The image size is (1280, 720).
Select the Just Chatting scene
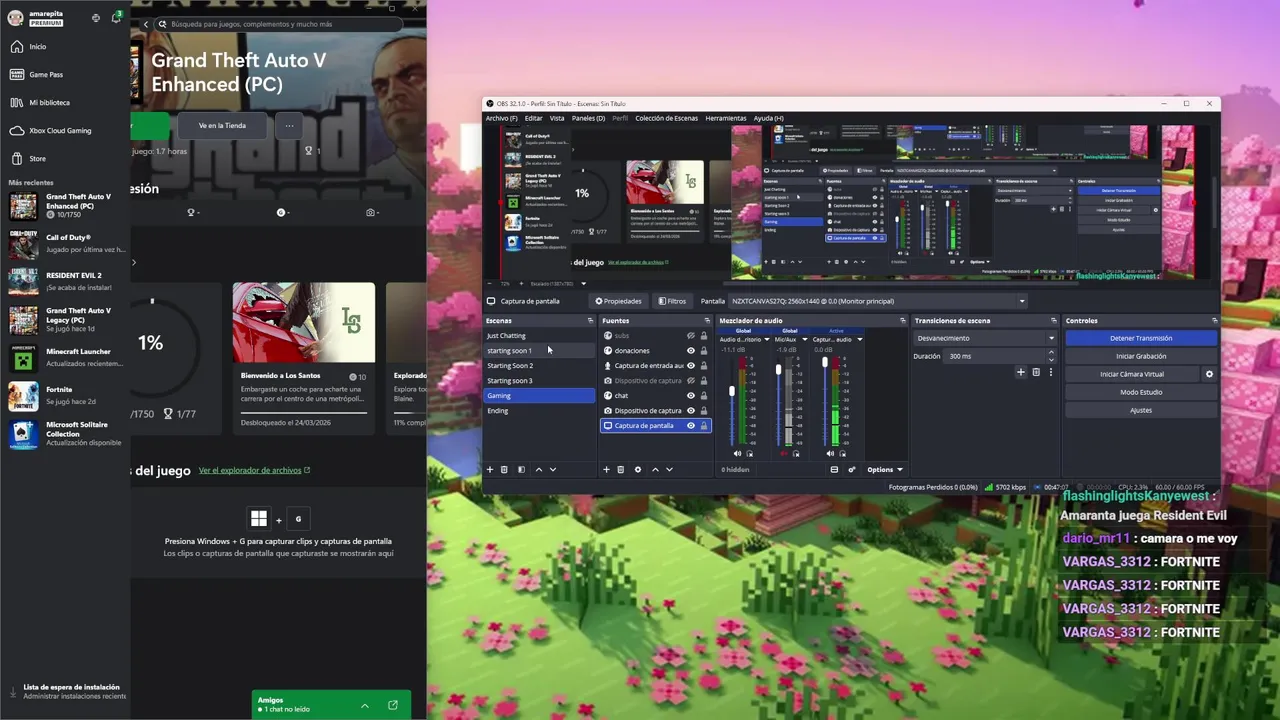point(506,336)
